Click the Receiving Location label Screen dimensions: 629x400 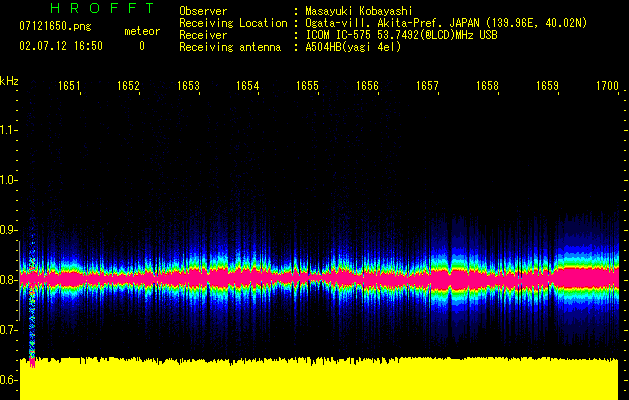click(x=233, y=23)
